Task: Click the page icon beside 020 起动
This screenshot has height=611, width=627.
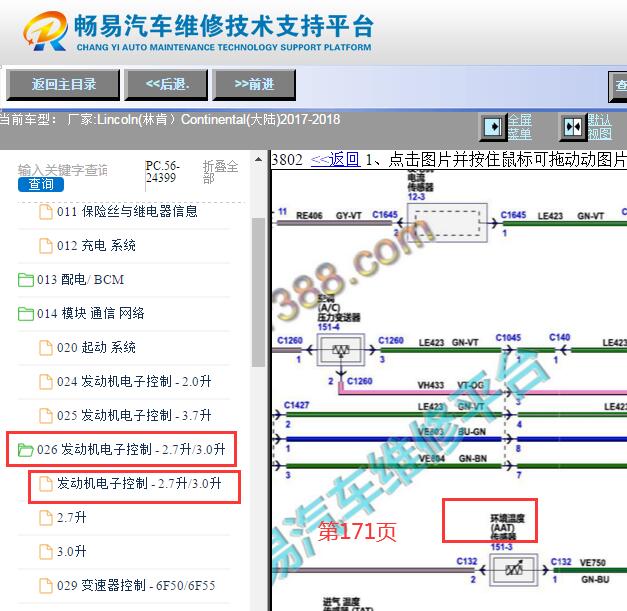Action: [46, 347]
